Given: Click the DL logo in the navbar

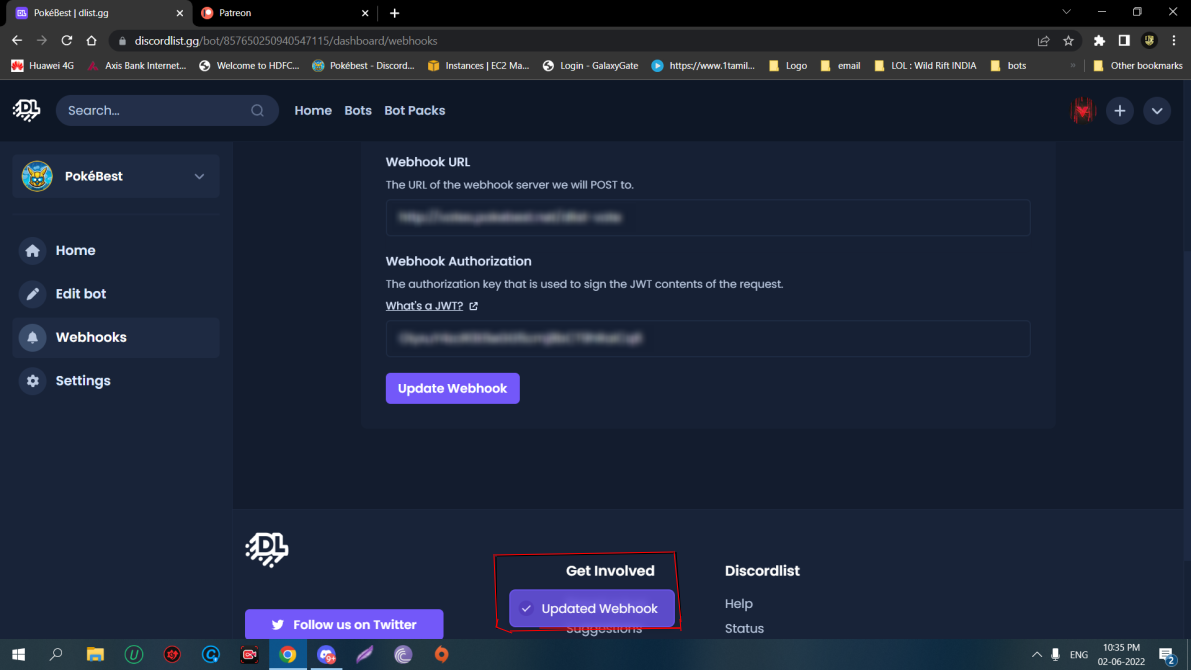Looking at the screenshot, I should [x=25, y=110].
